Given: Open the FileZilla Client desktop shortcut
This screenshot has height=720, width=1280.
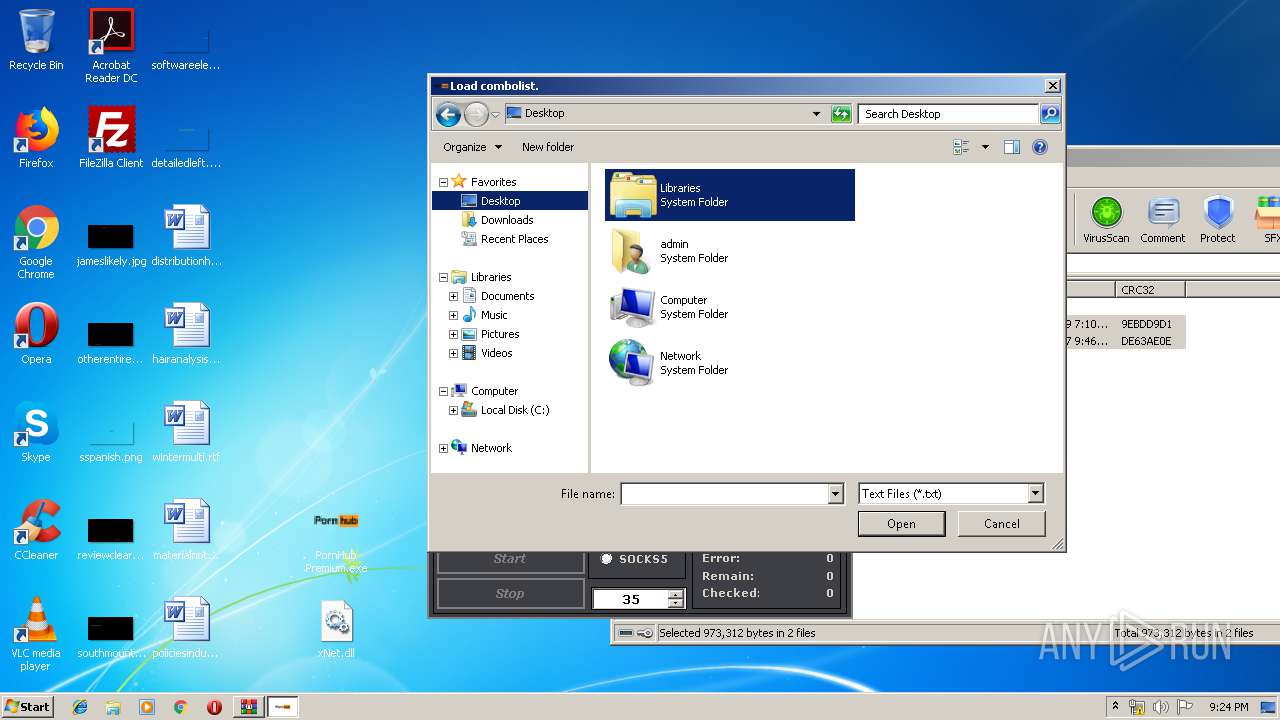Looking at the screenshot, I should click(111, 137).
